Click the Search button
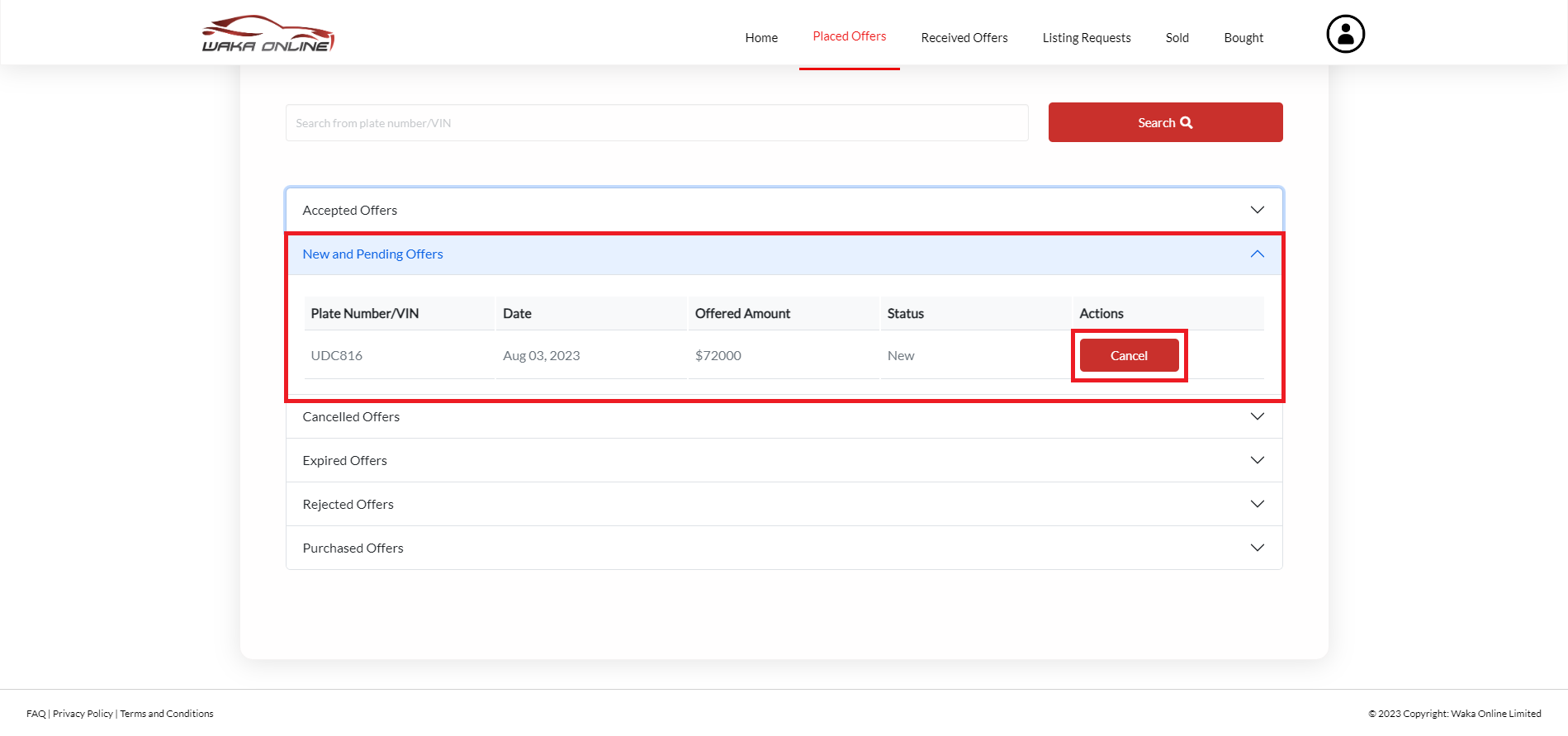The height and width of the screenshot is (736, 1568). [1165, 122]
